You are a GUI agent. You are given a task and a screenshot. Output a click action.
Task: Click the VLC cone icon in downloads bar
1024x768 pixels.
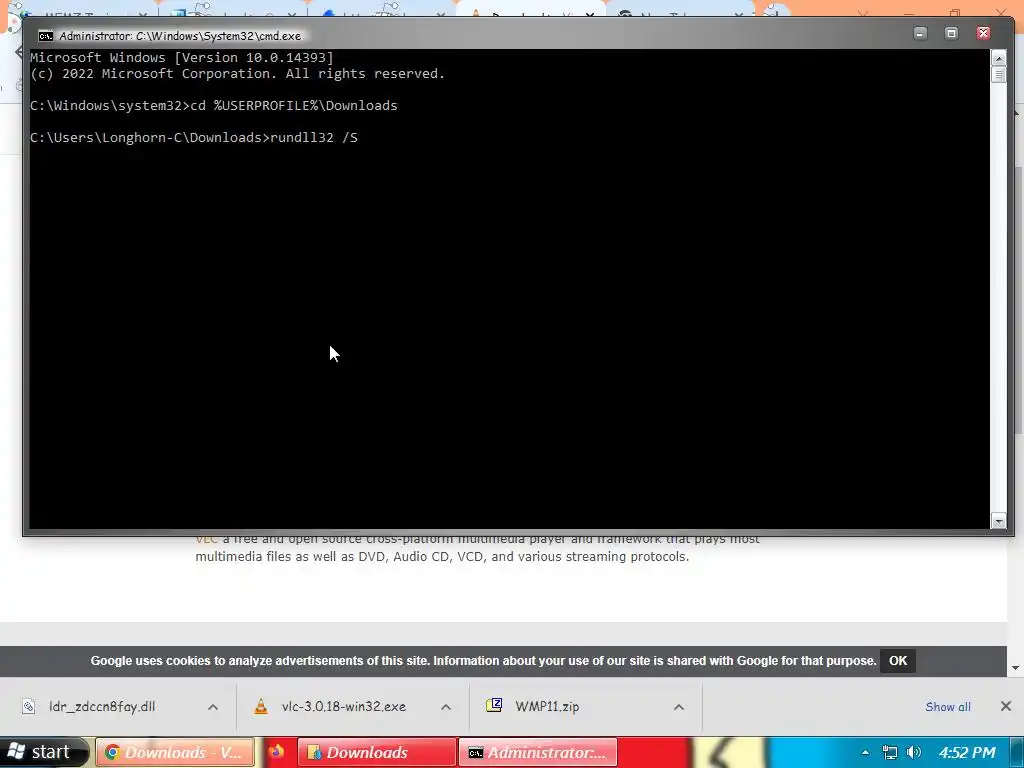pyautogui.click(x=261, y=706)
